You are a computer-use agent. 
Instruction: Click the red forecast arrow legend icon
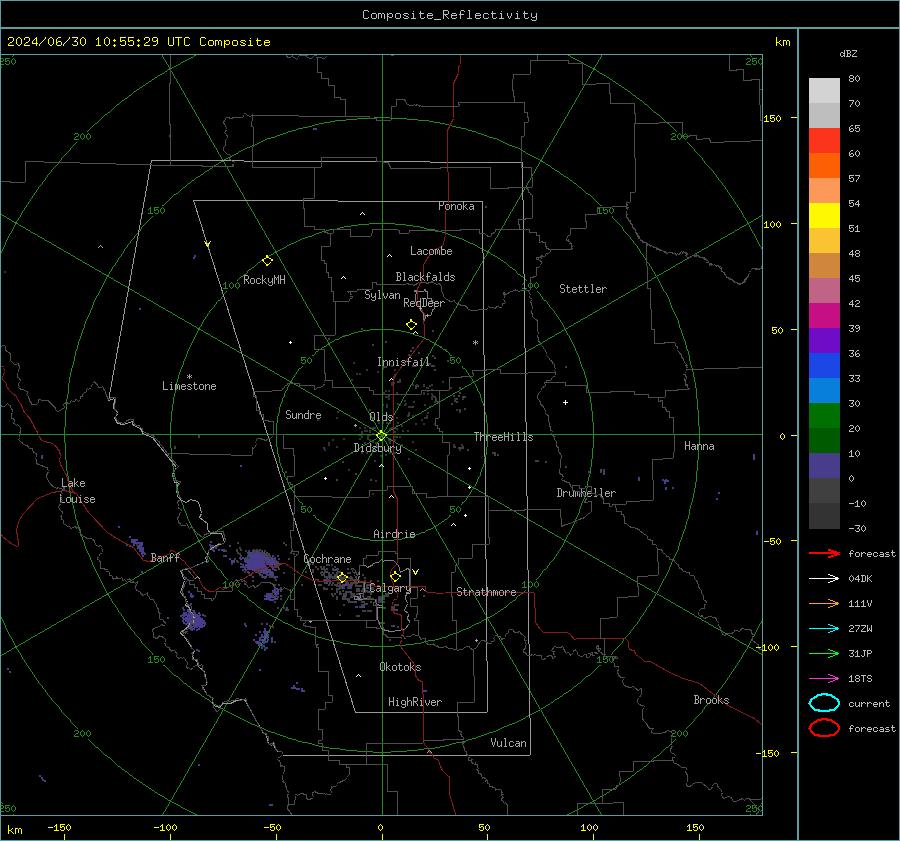click(824, 553)
